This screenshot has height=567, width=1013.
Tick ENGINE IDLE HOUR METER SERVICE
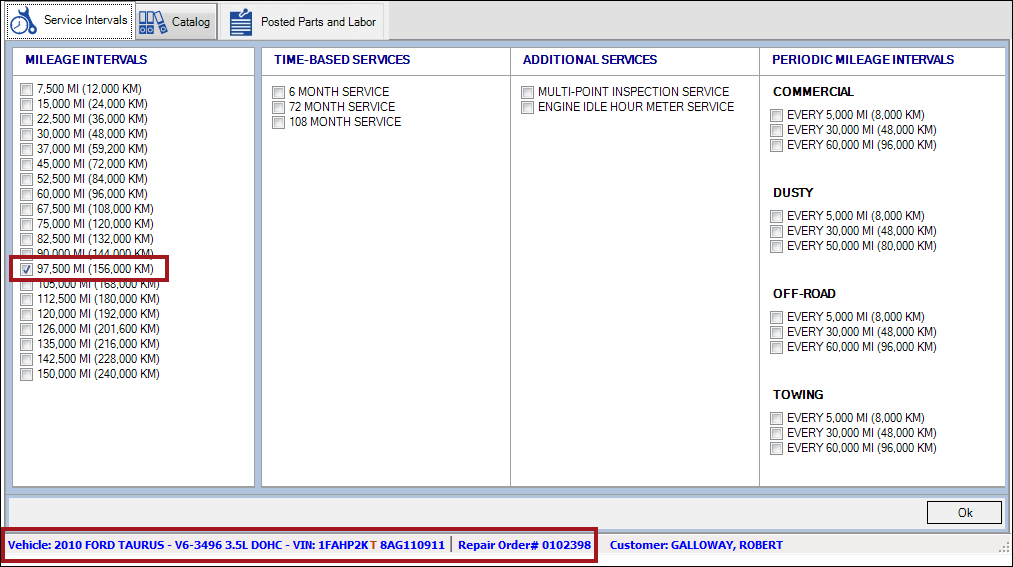[527, 107]
